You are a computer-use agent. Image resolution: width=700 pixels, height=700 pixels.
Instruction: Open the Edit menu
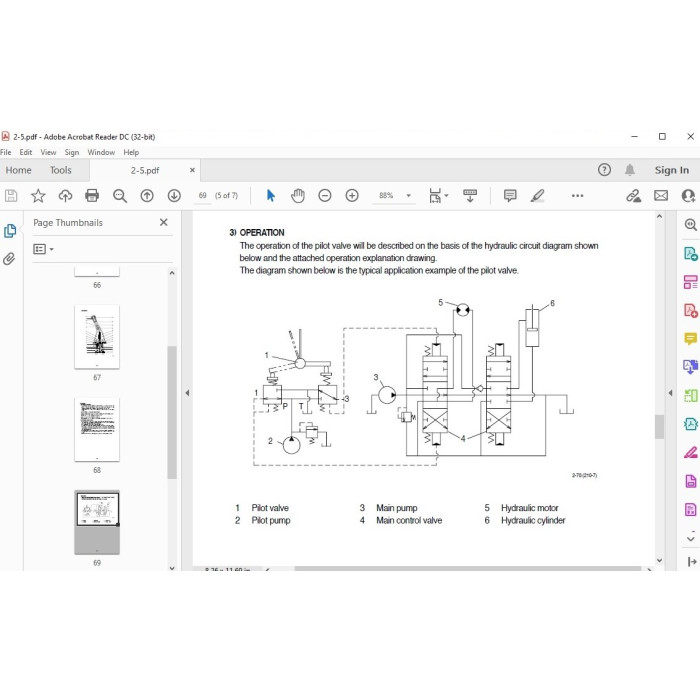click(25, 152)
